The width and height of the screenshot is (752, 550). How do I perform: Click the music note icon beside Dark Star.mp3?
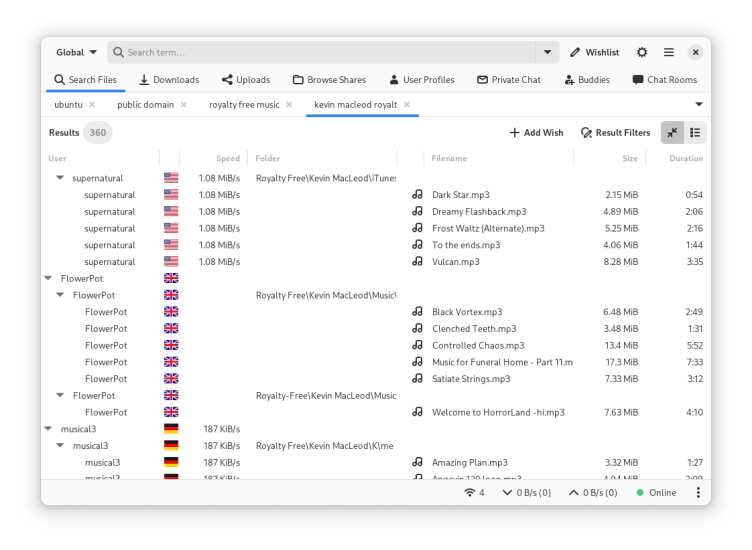(x=417, y=195)
